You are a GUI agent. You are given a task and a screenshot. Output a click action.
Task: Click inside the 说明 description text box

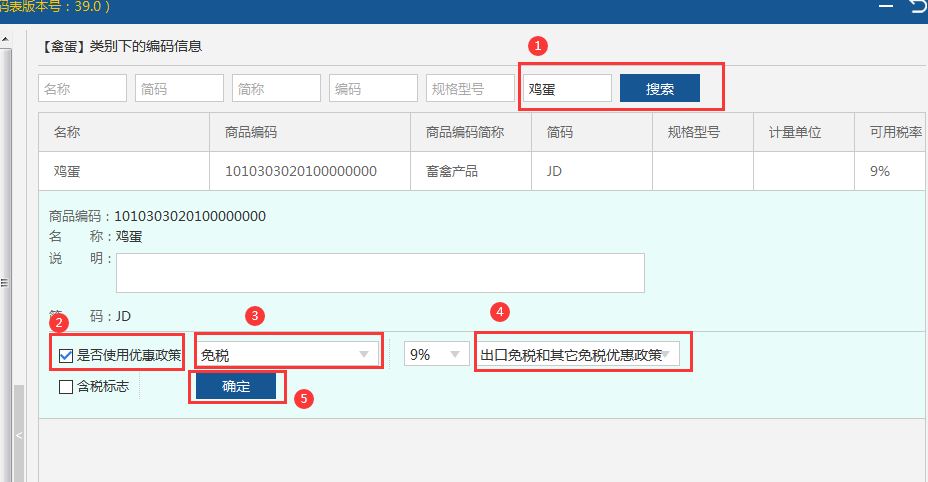tap(380, 272)
